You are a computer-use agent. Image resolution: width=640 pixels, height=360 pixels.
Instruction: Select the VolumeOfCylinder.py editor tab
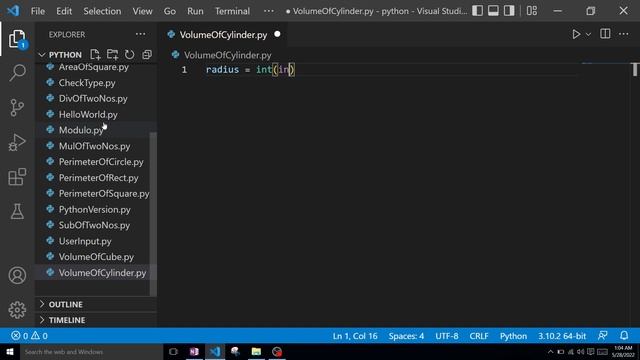[x=223, y=35]
